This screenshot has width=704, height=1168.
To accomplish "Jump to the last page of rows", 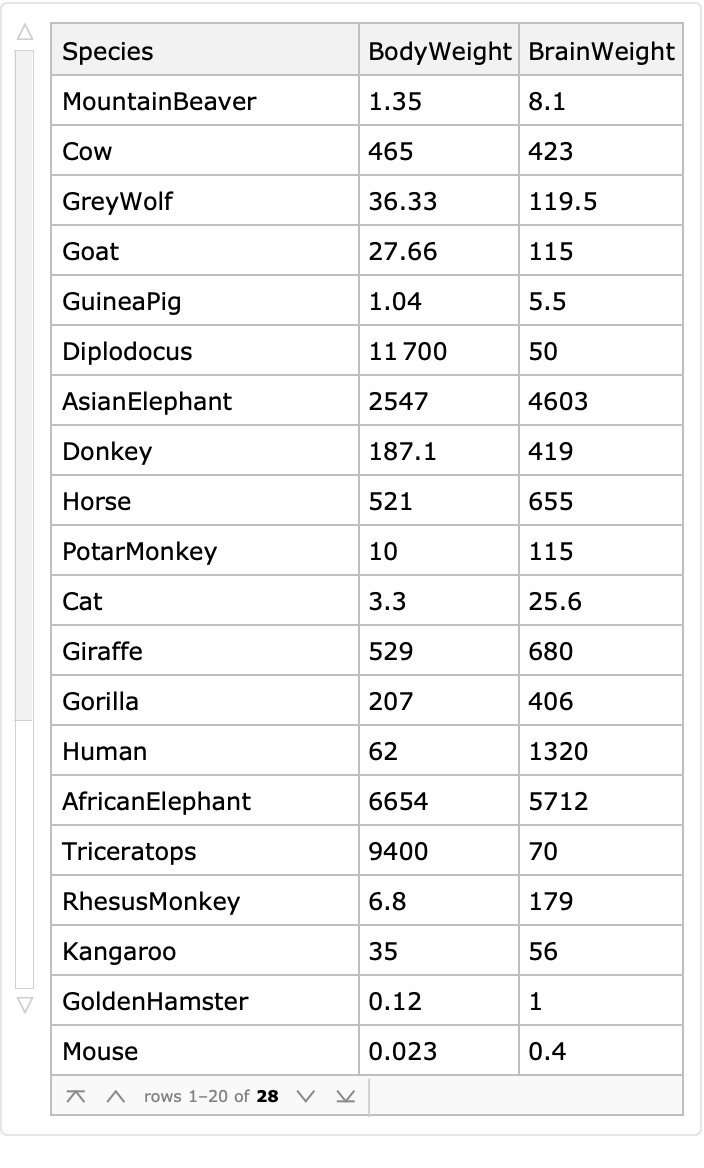I will [344, 1096].
